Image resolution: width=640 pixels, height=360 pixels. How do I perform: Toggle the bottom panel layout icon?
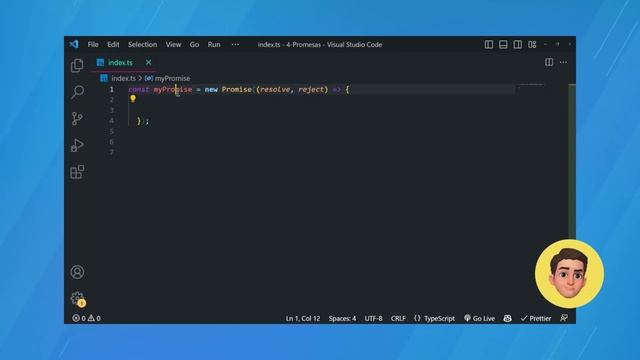click(x=503, y=44)
